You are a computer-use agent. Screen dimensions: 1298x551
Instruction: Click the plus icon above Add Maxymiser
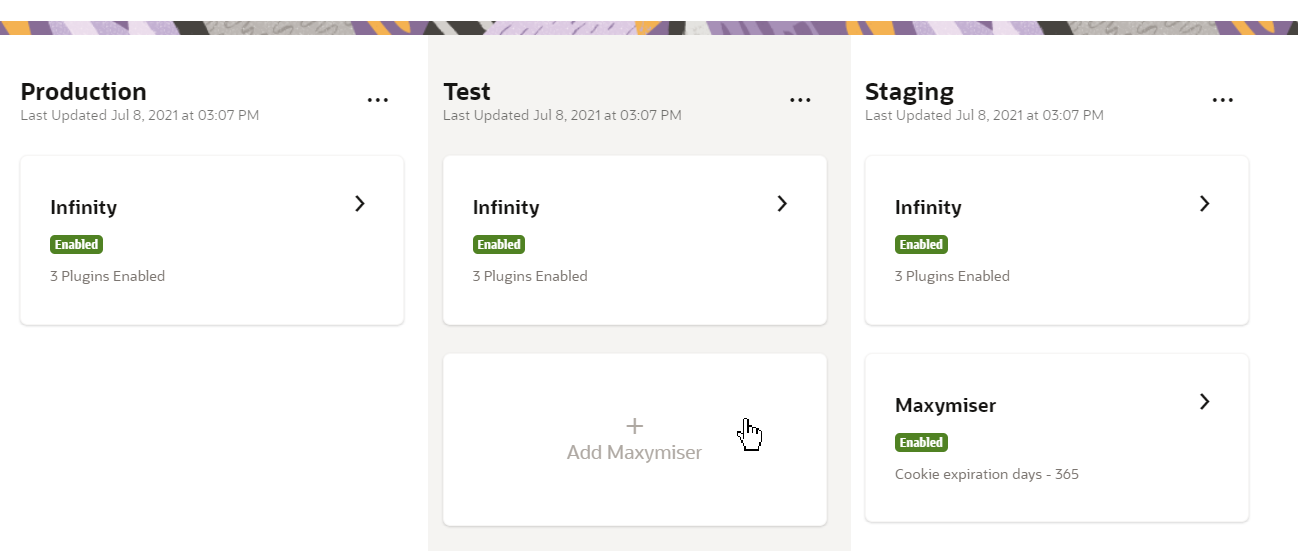pyautogui.click(x=634, y=427)
